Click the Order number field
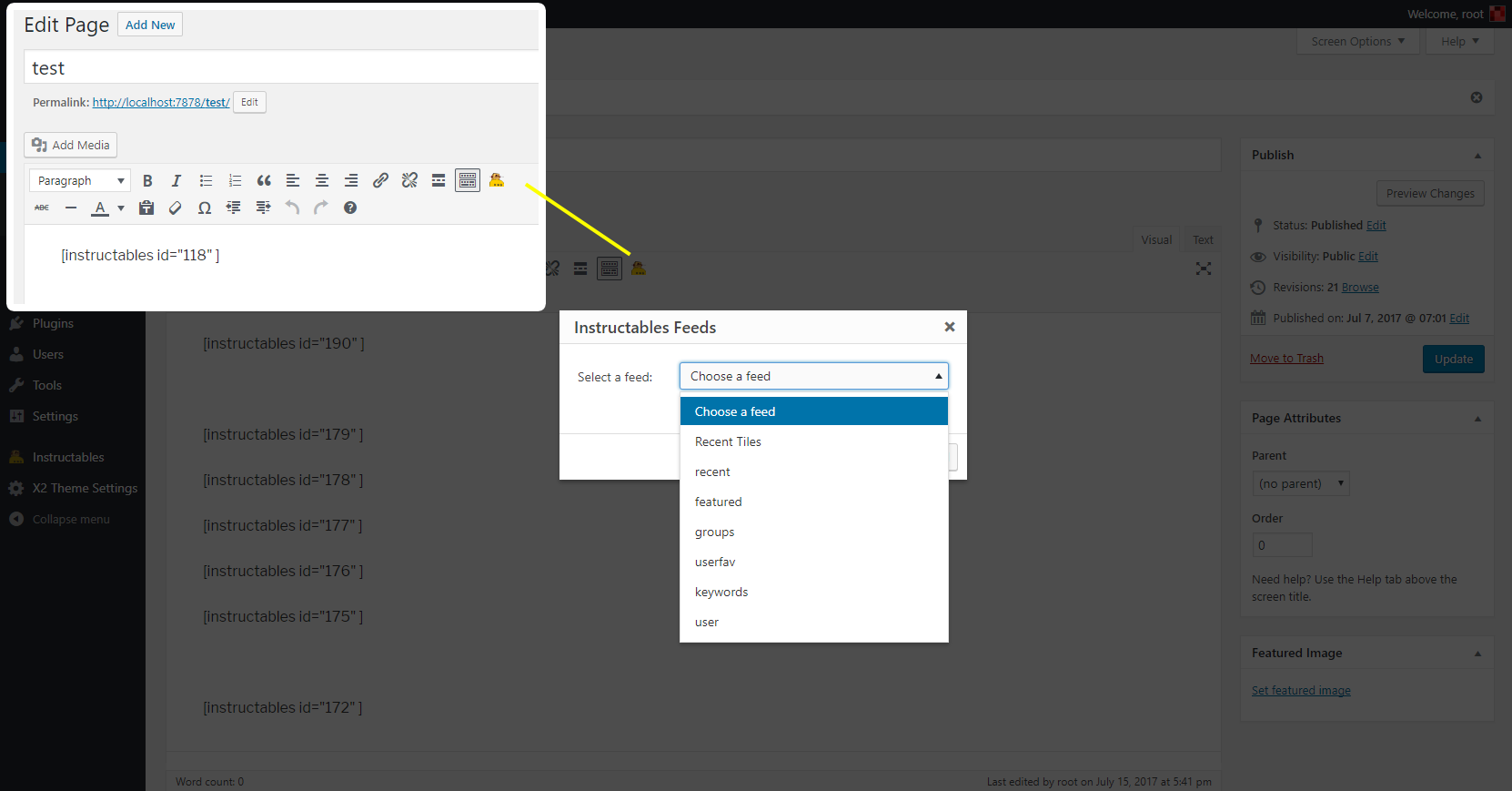 point(1282,545)
